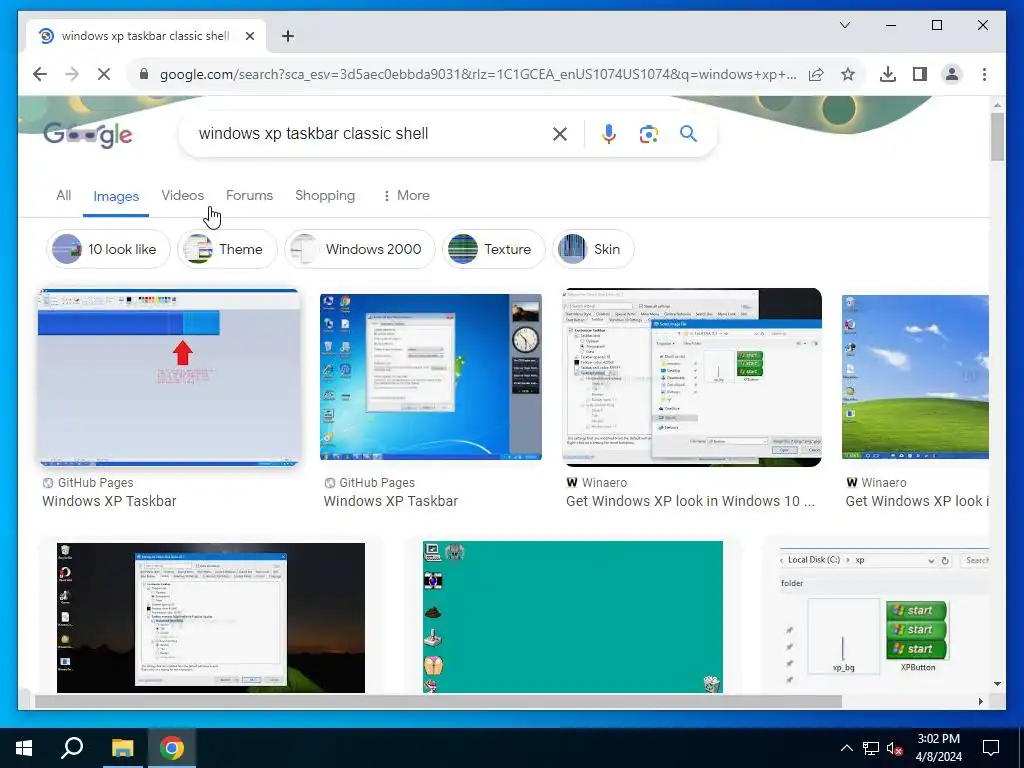1024x768 pixels.
Task: Click the scroll down arrow
Action: pyautogui.click(x=997, y=684)
